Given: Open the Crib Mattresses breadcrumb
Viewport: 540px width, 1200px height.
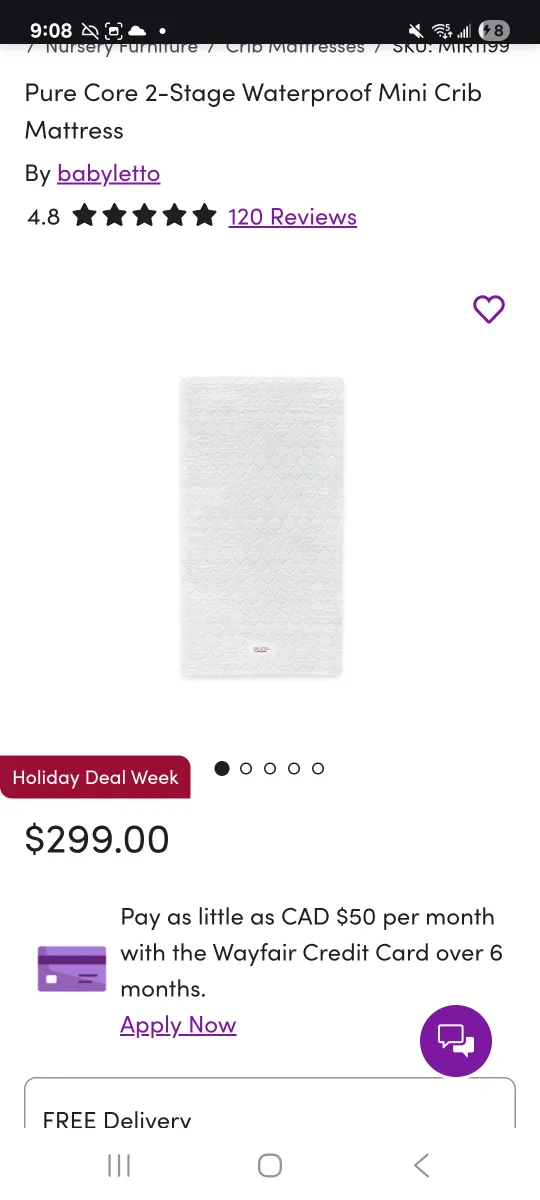Looking at the screenshot, I should pyautogui.click(x=295, y=47).
